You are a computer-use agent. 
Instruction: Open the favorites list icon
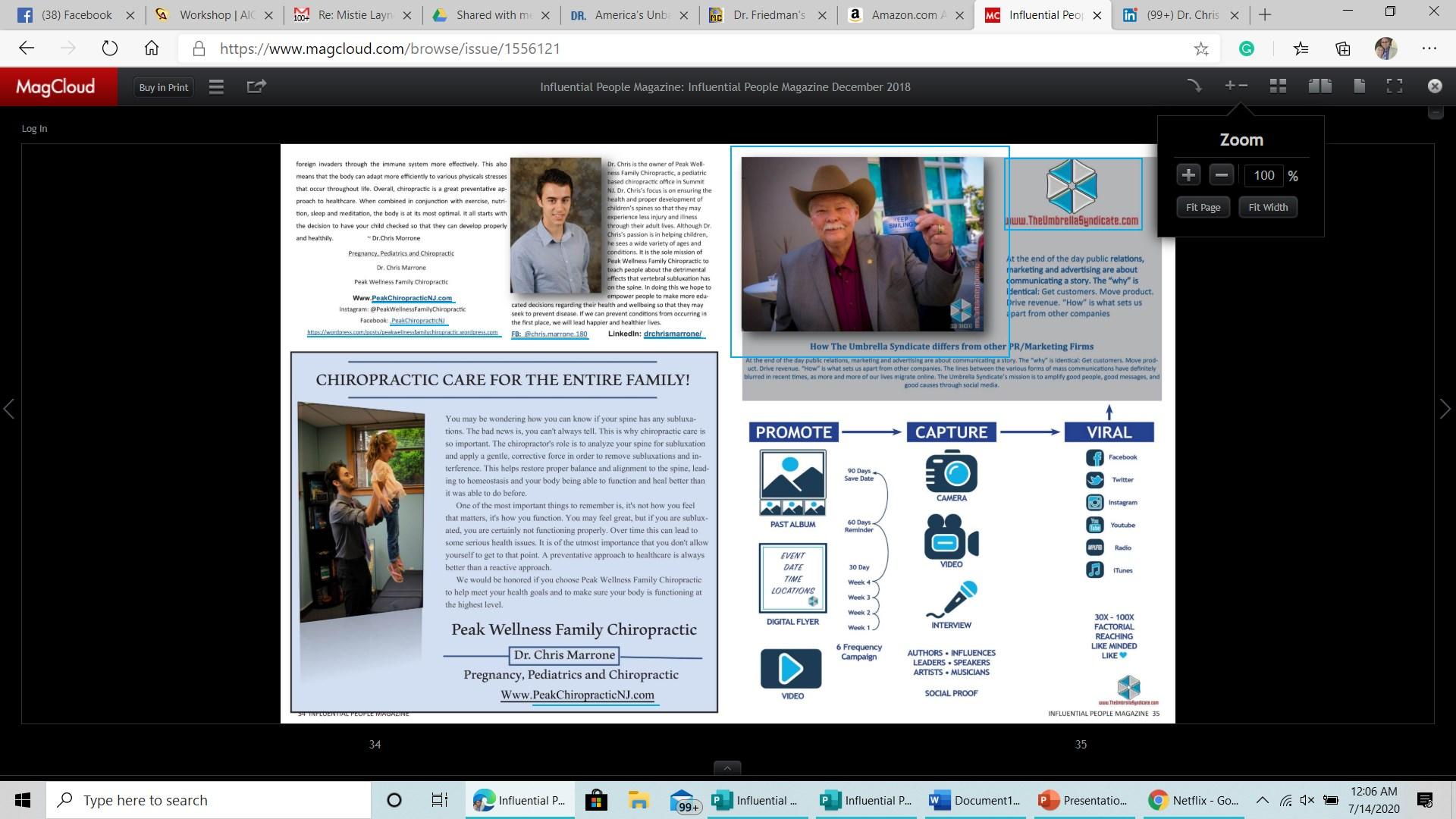[x=1301, y=49]
